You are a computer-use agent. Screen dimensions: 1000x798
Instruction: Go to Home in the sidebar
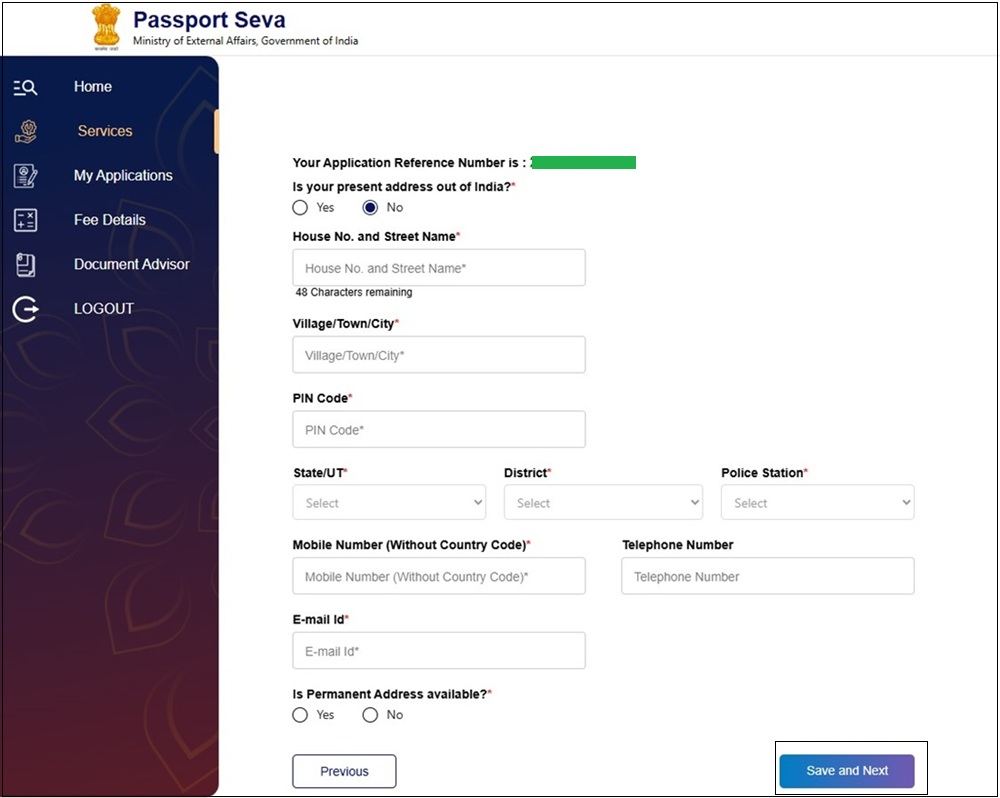92,87
